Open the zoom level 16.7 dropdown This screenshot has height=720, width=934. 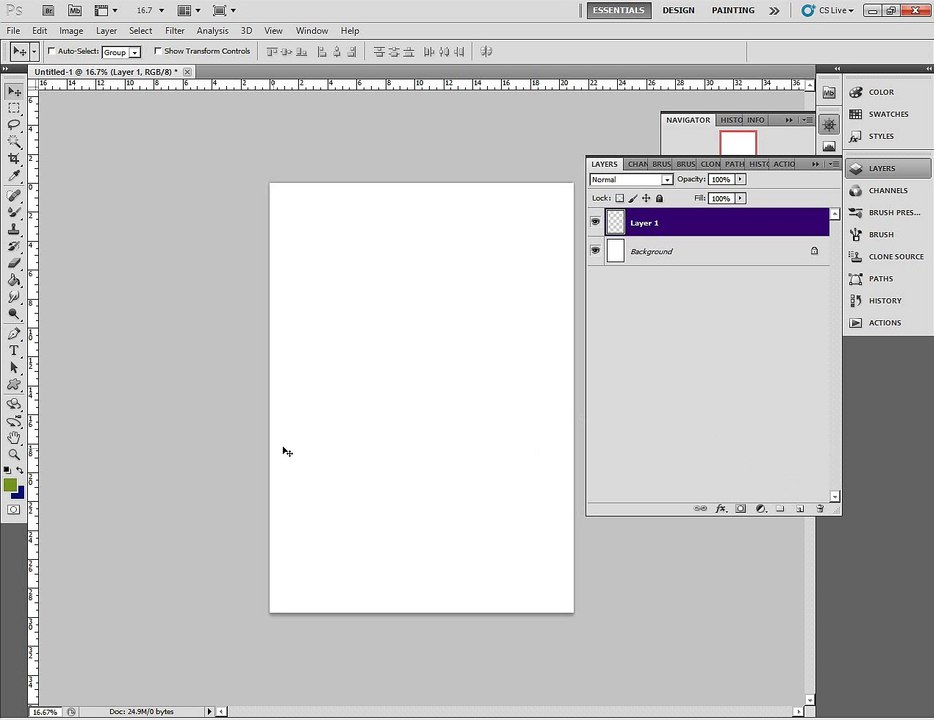coord(161,11)
